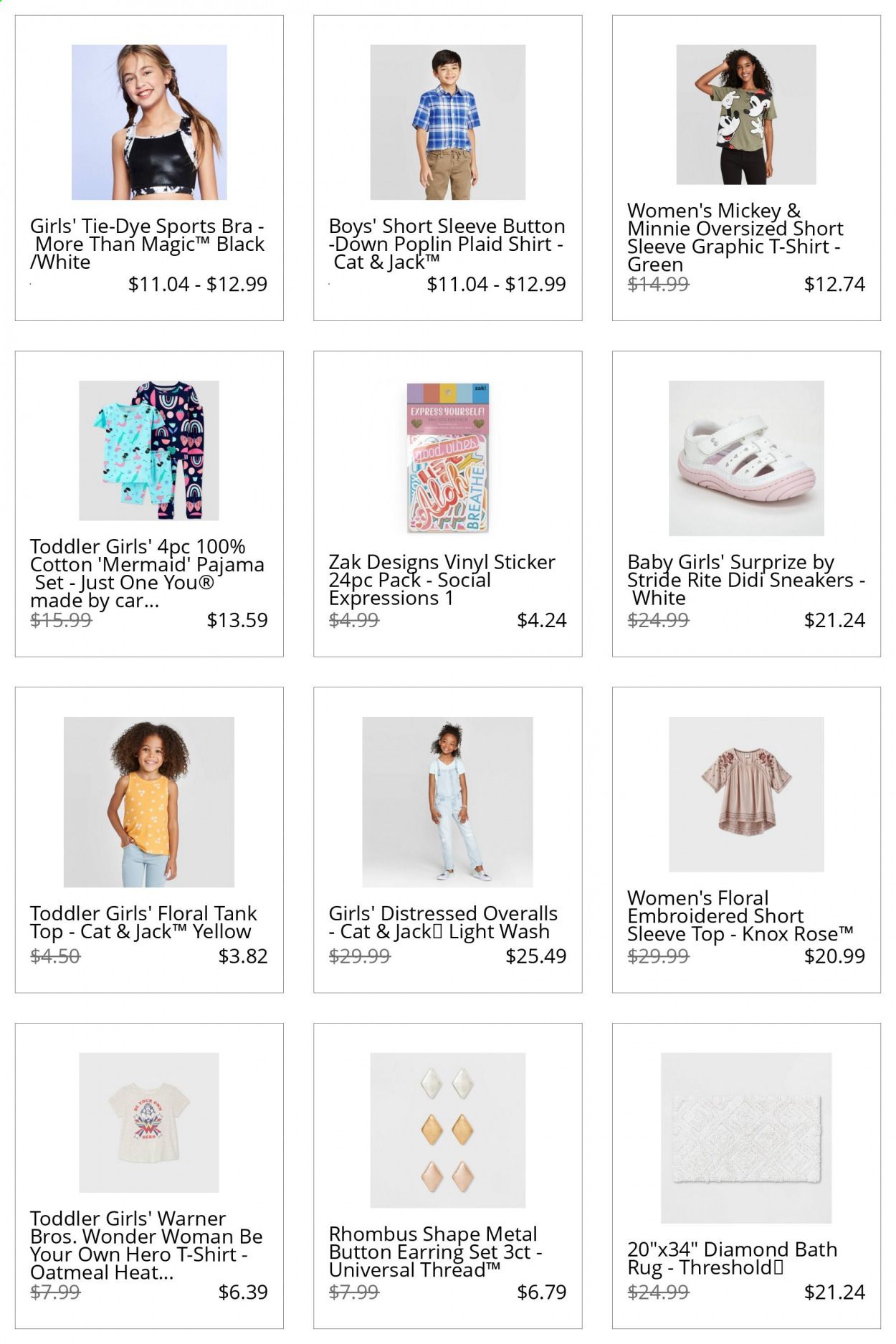The image size is (896, 1344).
Task: Open the Girls' Tie-Dye Sports Bra photo
Action: 149,122
